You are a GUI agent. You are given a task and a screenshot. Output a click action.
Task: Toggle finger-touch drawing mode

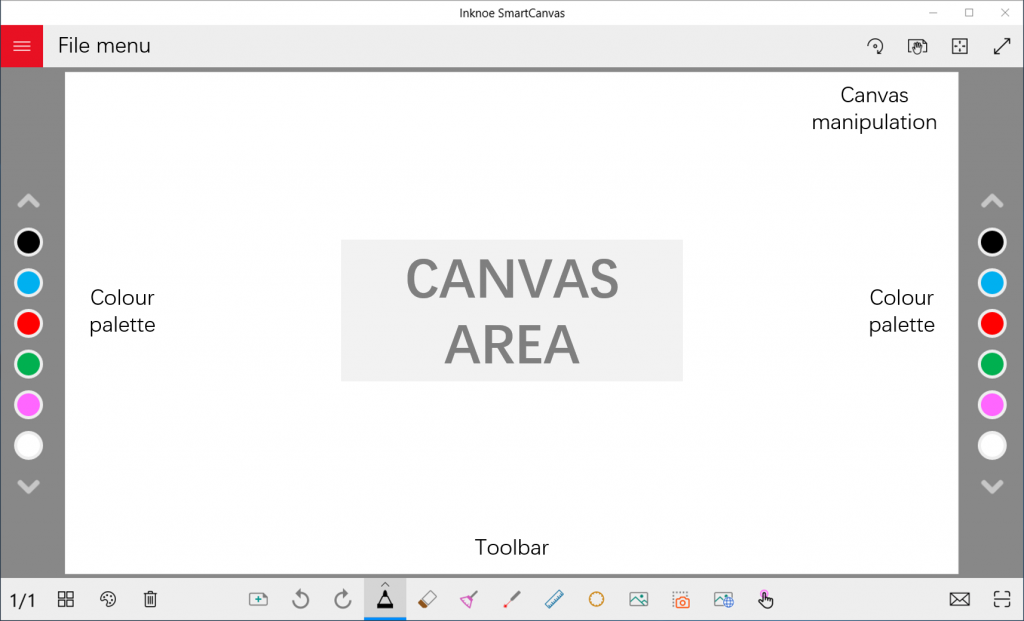[x=765, y=599]
